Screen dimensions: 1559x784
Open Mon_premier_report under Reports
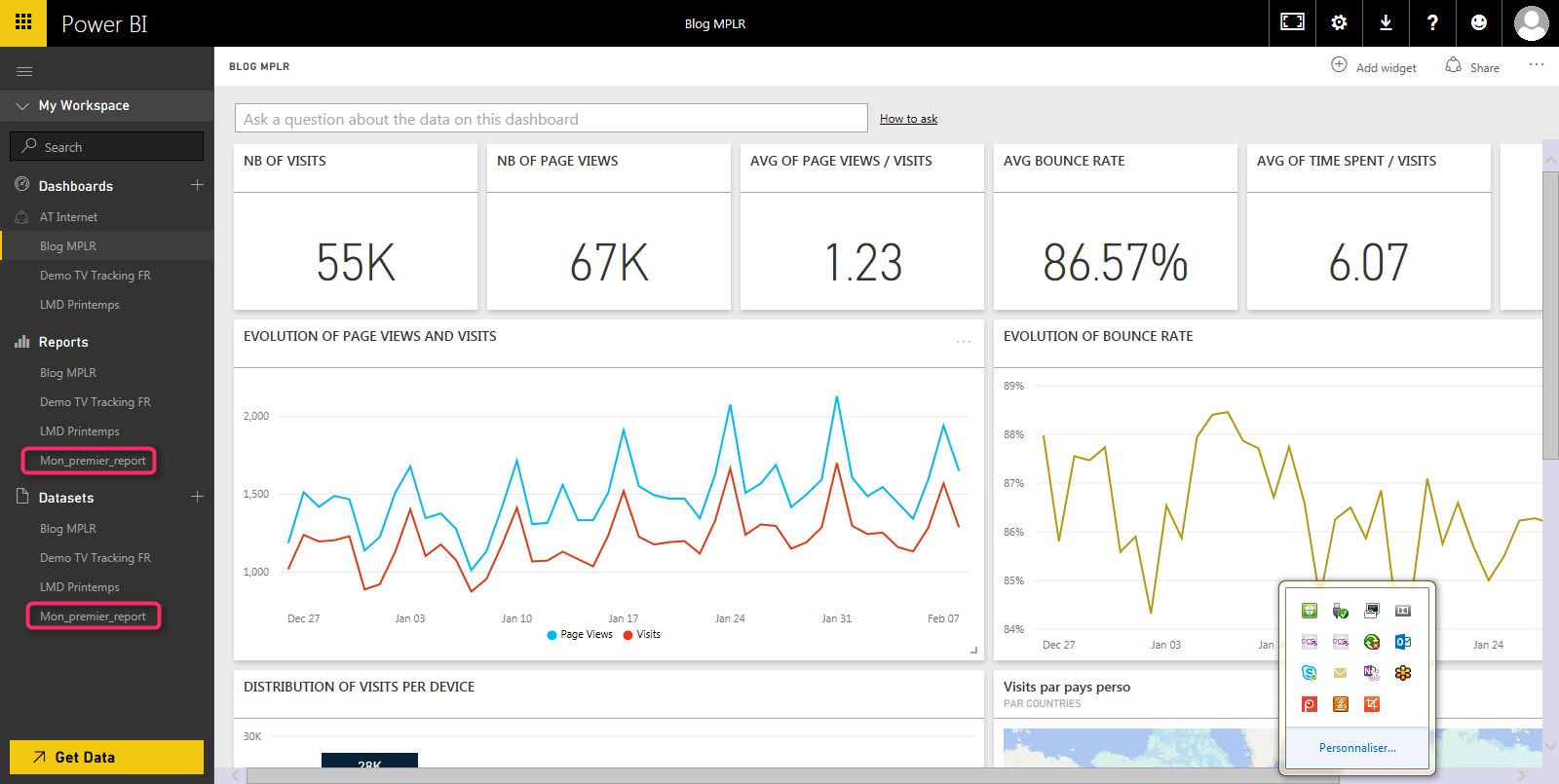pos(93,461)
